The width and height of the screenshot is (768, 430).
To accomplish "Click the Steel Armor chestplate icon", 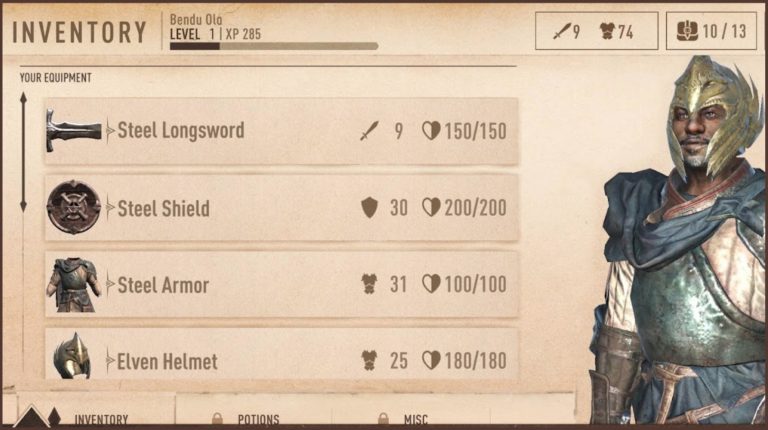I will pyautogui.click(x=74, y=285).
